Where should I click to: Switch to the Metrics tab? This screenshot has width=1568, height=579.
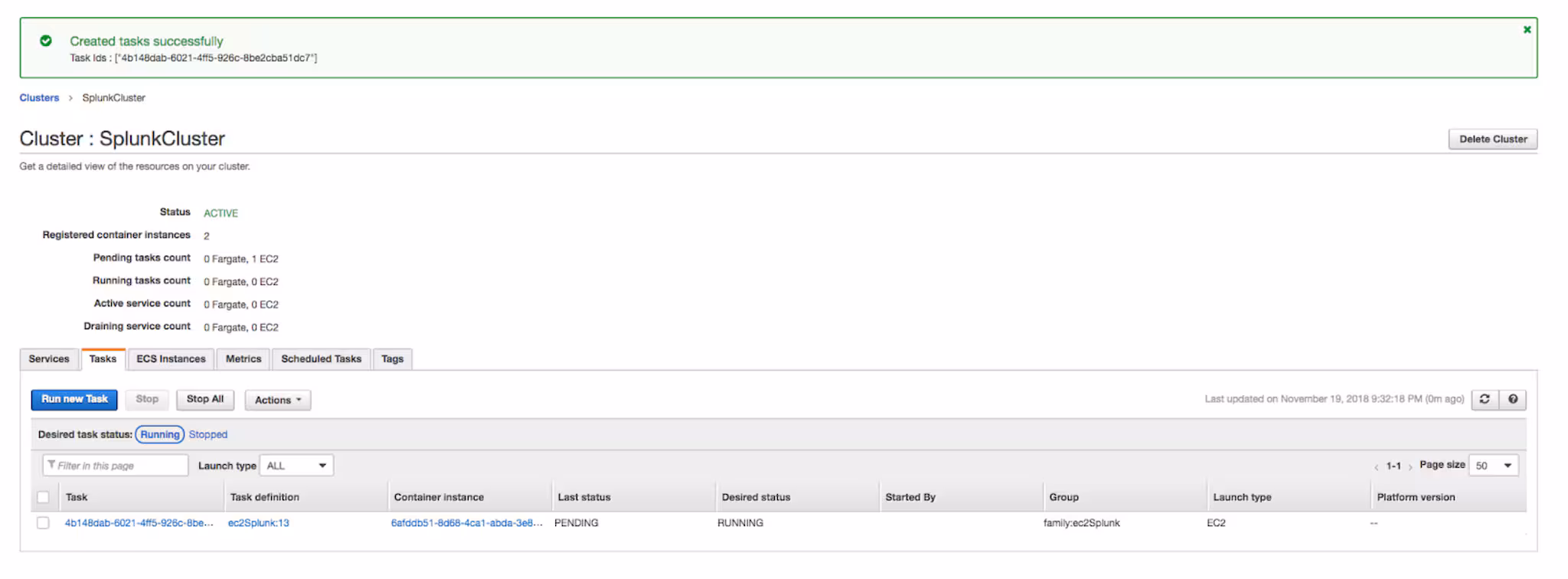click(x=243, y=359)
